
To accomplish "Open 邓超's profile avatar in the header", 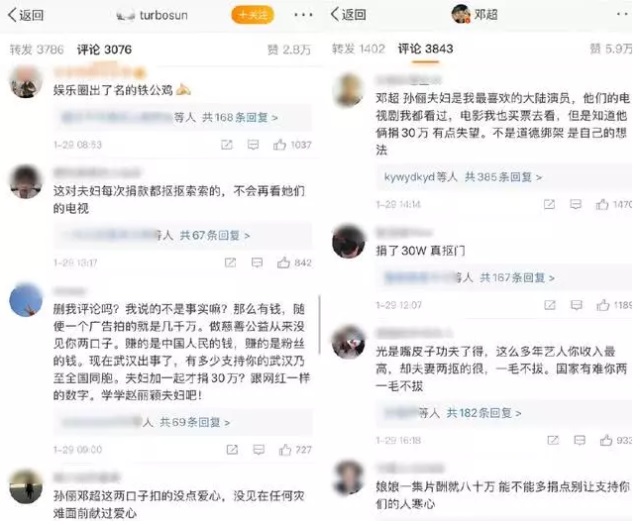I will pos(461,14).
